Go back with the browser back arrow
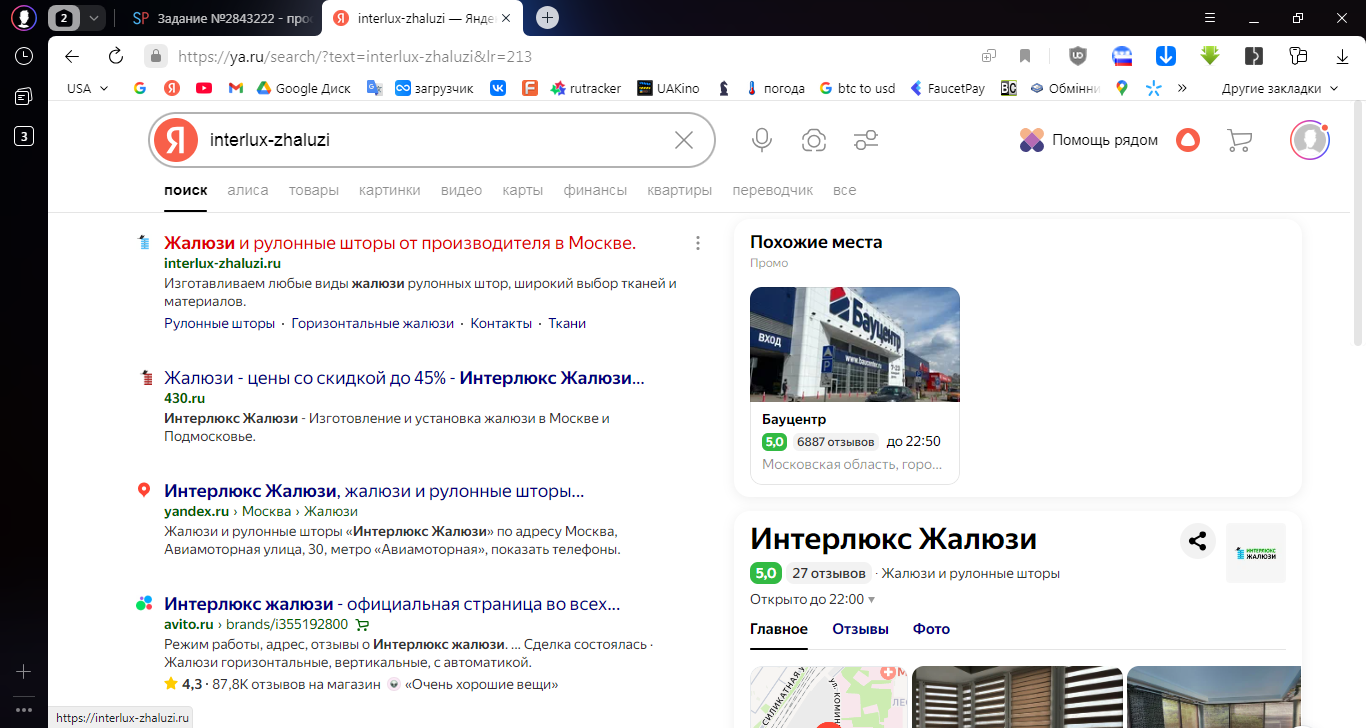This screenshot has height=728, width=1366. point(72,56)
